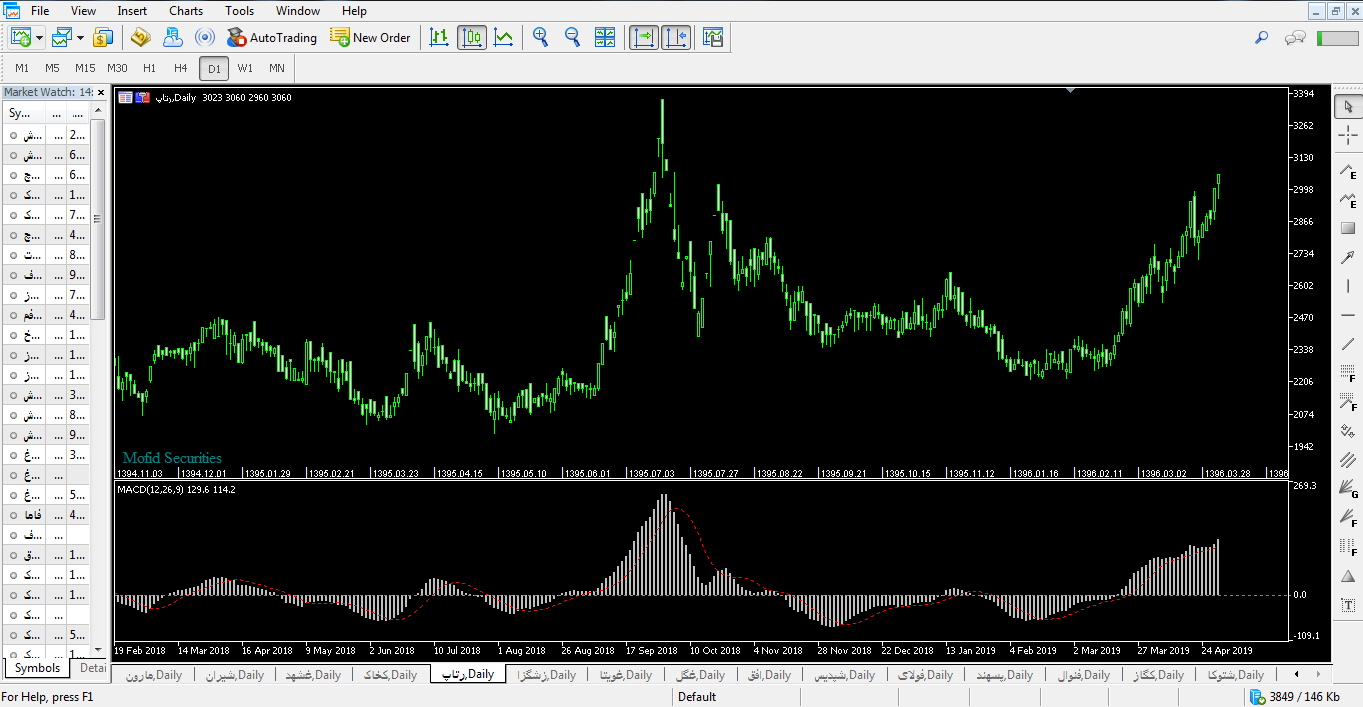Switch to the فولای,Daily chart tab
The height and width of the screenshot is (707, 1363).
click(x=925, y=675)
